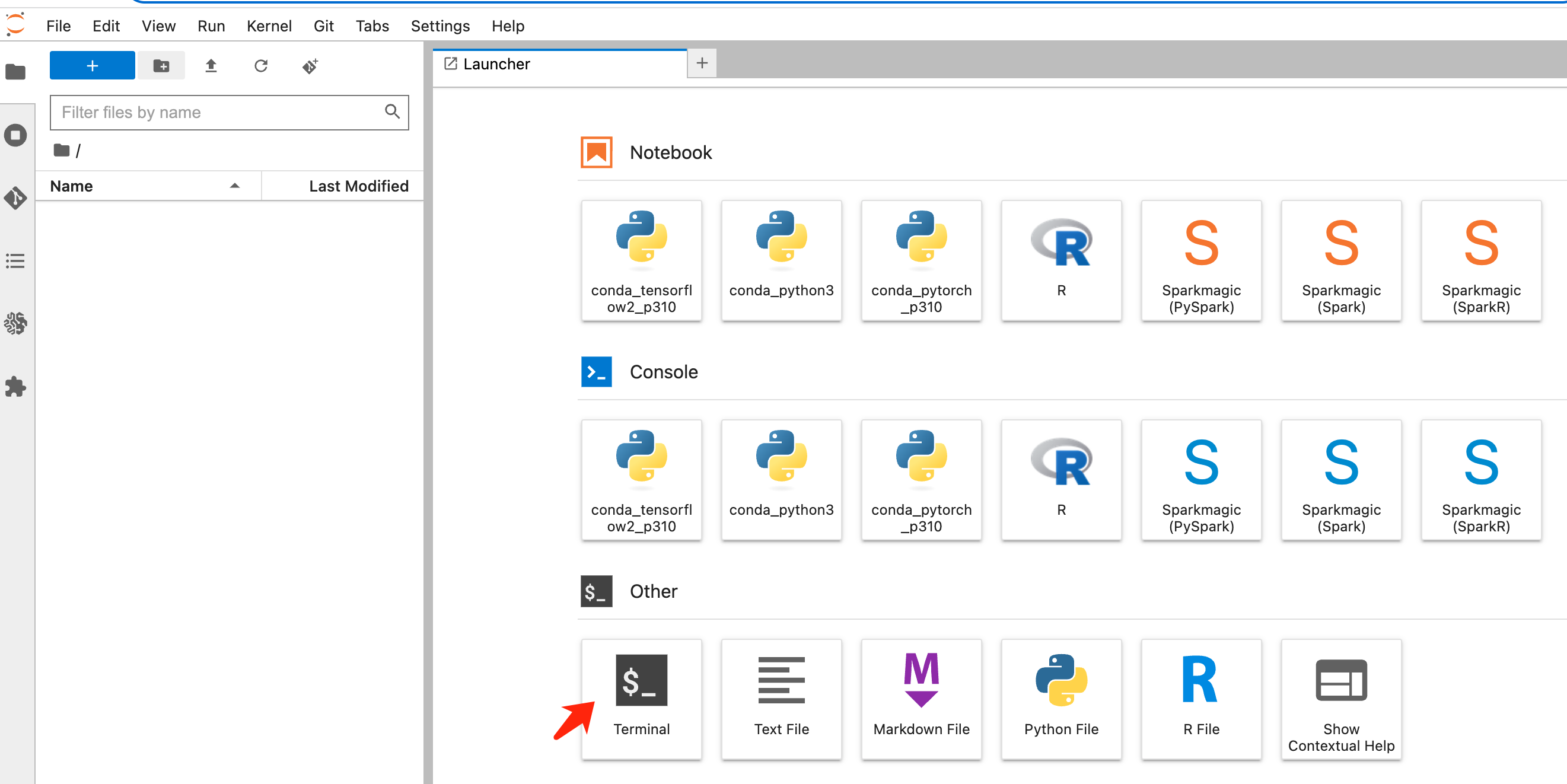This screenshot has height=784, width=1567.
Task: Launch conda_python3 notebook kernel
Action: point(781,256)
